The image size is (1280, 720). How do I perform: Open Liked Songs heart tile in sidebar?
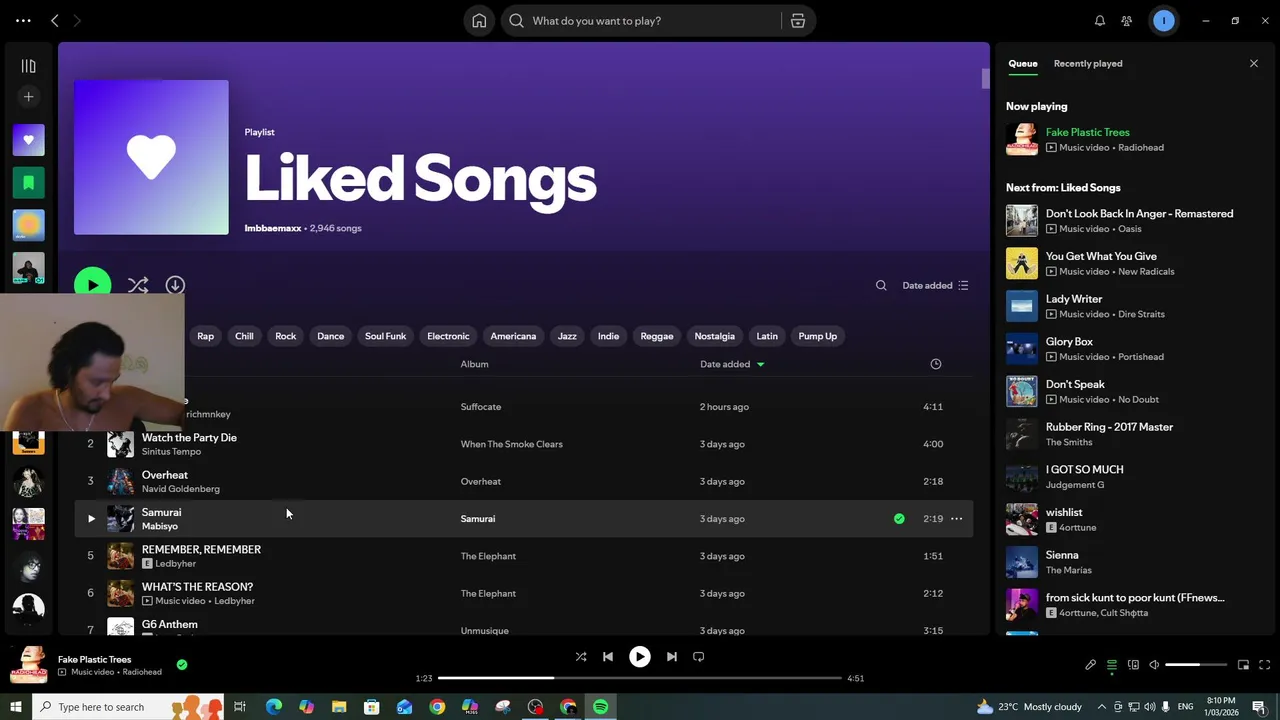click(x=28, y=140)
